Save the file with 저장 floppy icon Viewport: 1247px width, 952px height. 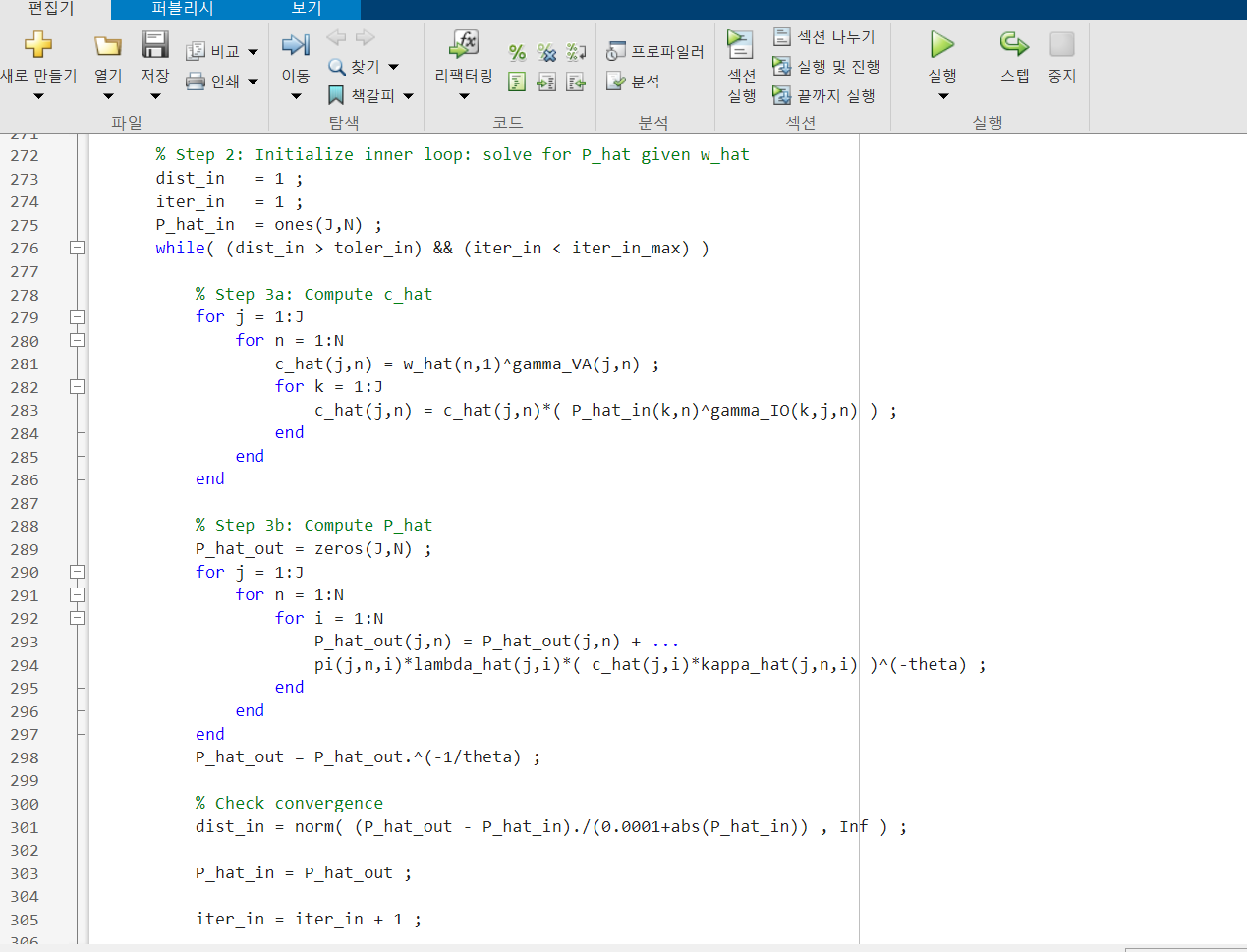pyautogui.click(x=155, y=45)
